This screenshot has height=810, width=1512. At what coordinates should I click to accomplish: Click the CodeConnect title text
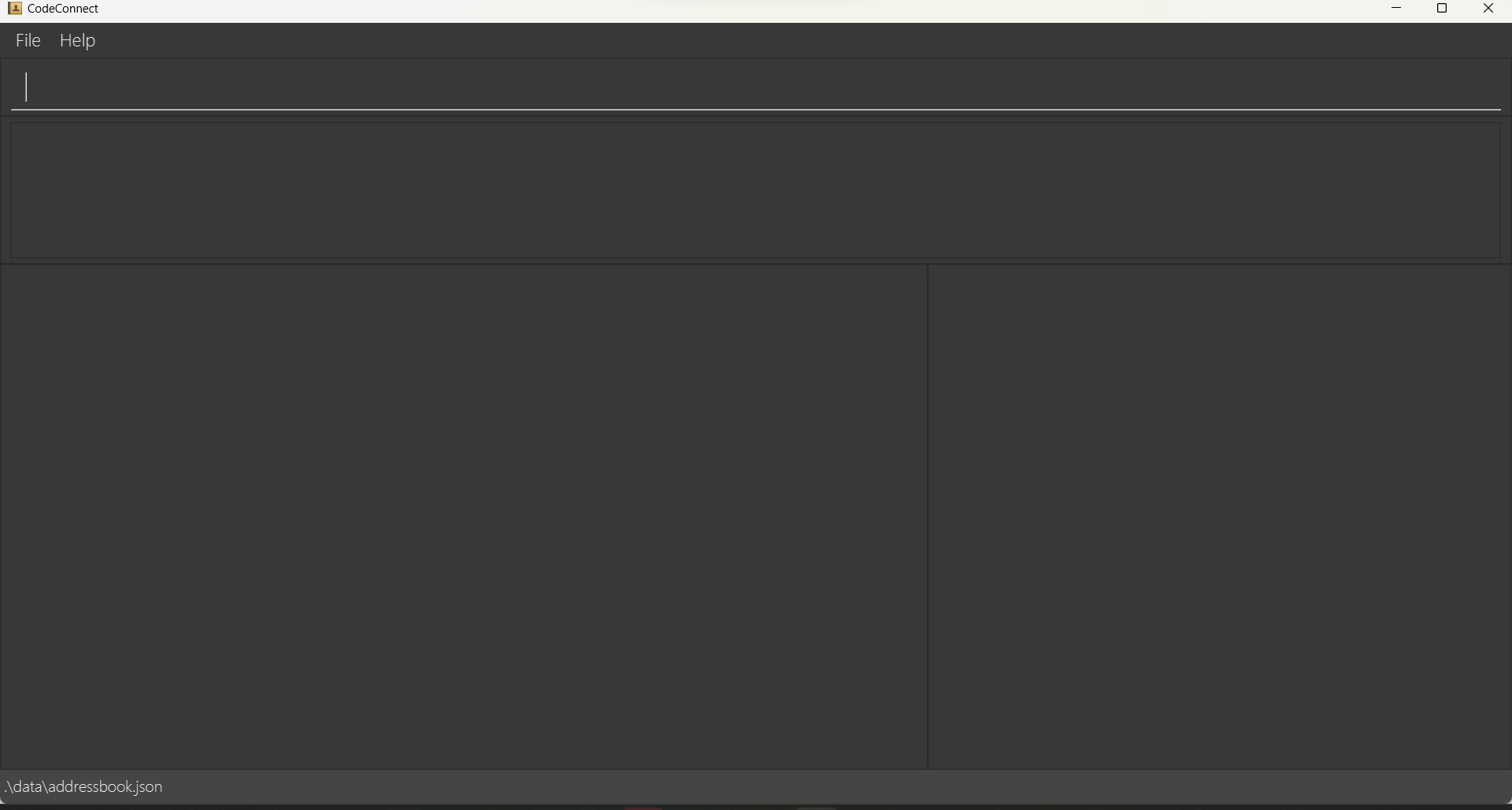(63, 9)
